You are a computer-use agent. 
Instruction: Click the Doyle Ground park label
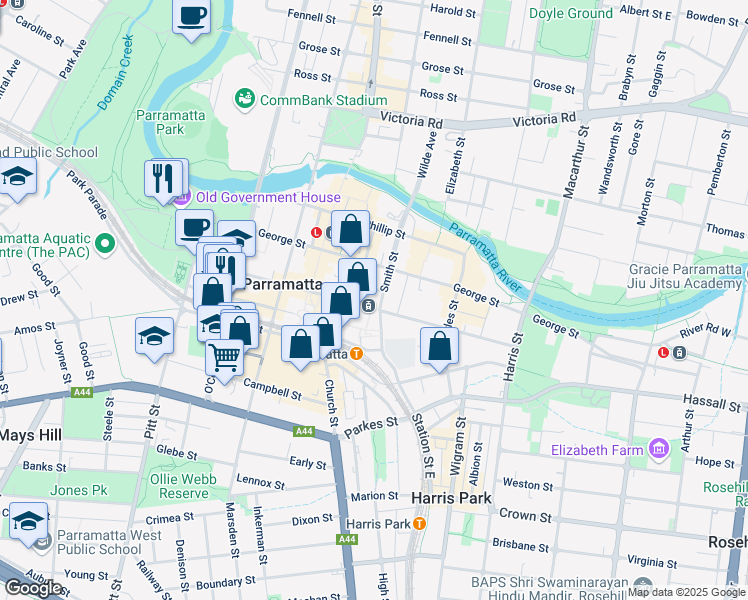point(571,13)
